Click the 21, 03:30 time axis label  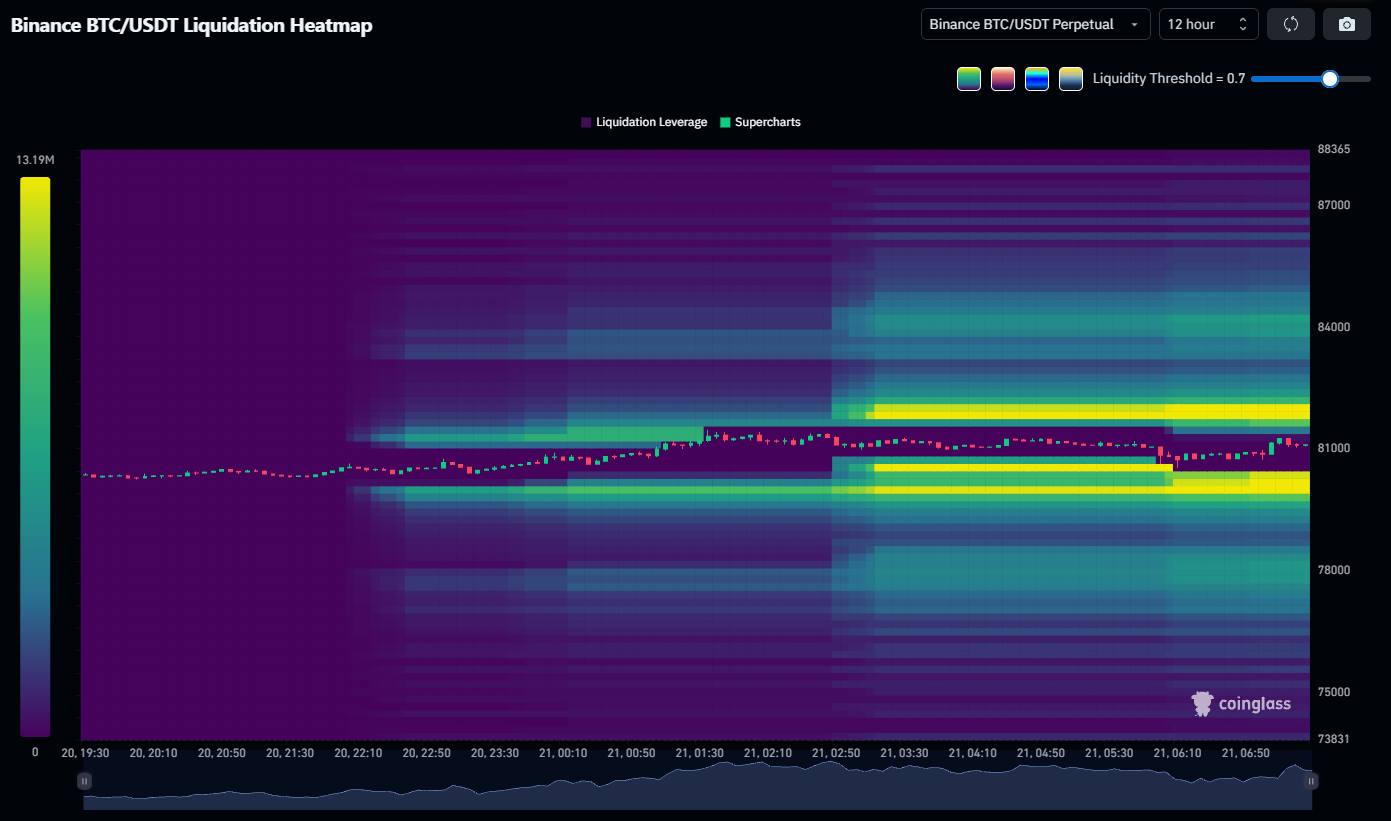point(903,752)
